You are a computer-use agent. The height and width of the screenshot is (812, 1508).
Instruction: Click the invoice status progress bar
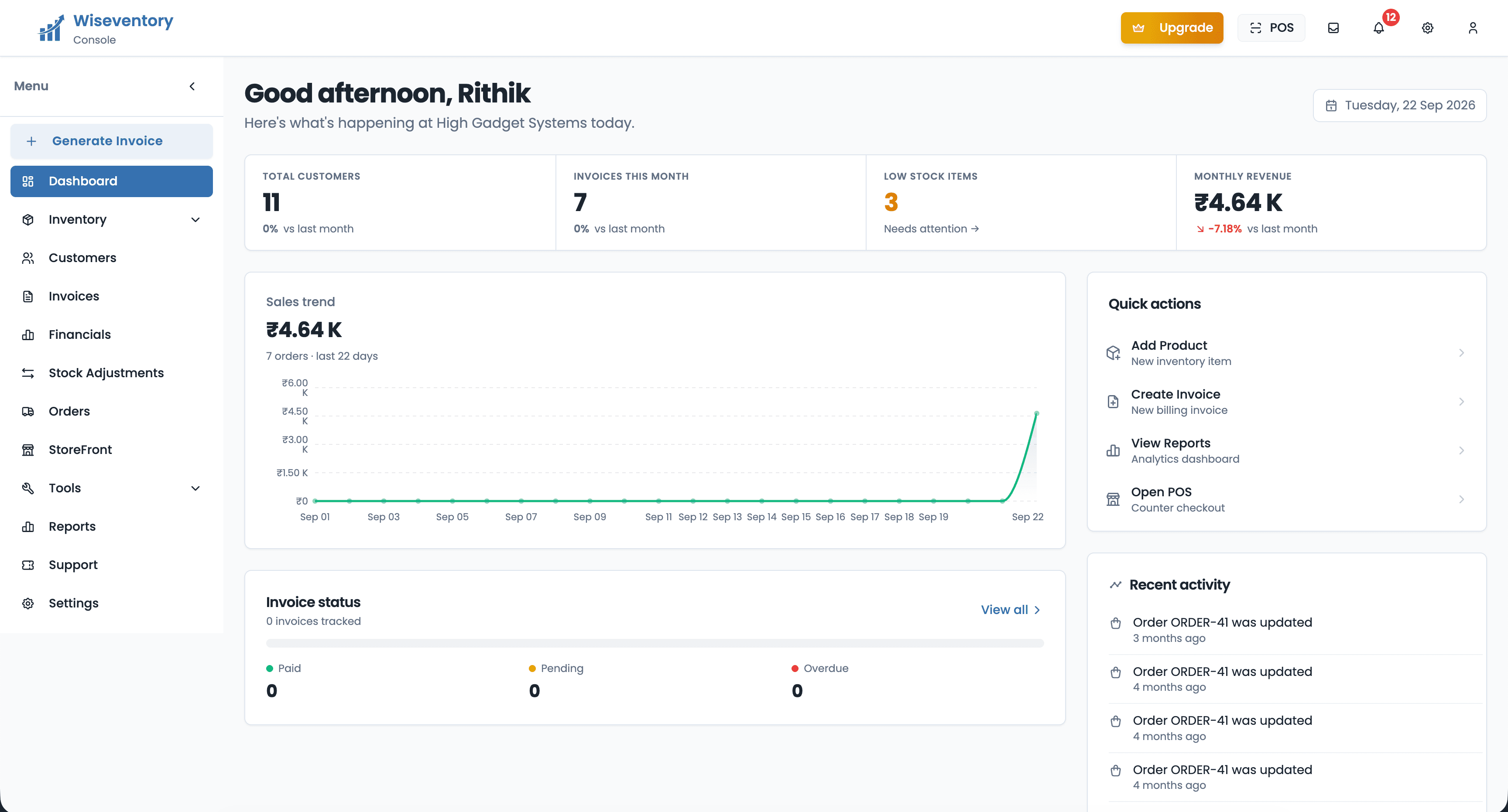[655, 643]
